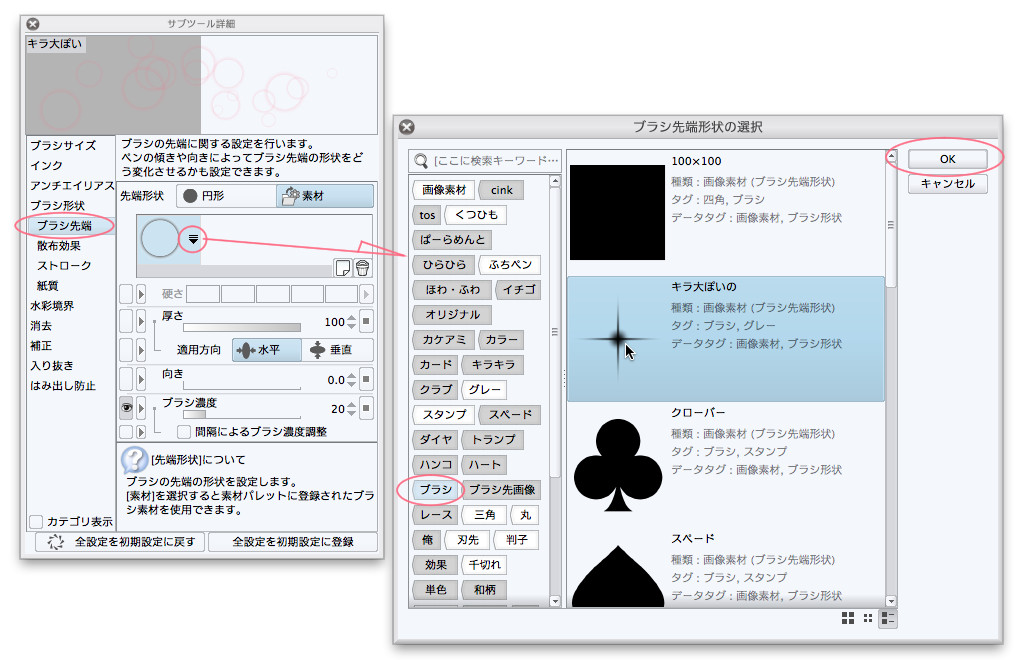Open the ブラシサイズ category

pyautogui.click(x=63, y=145)
